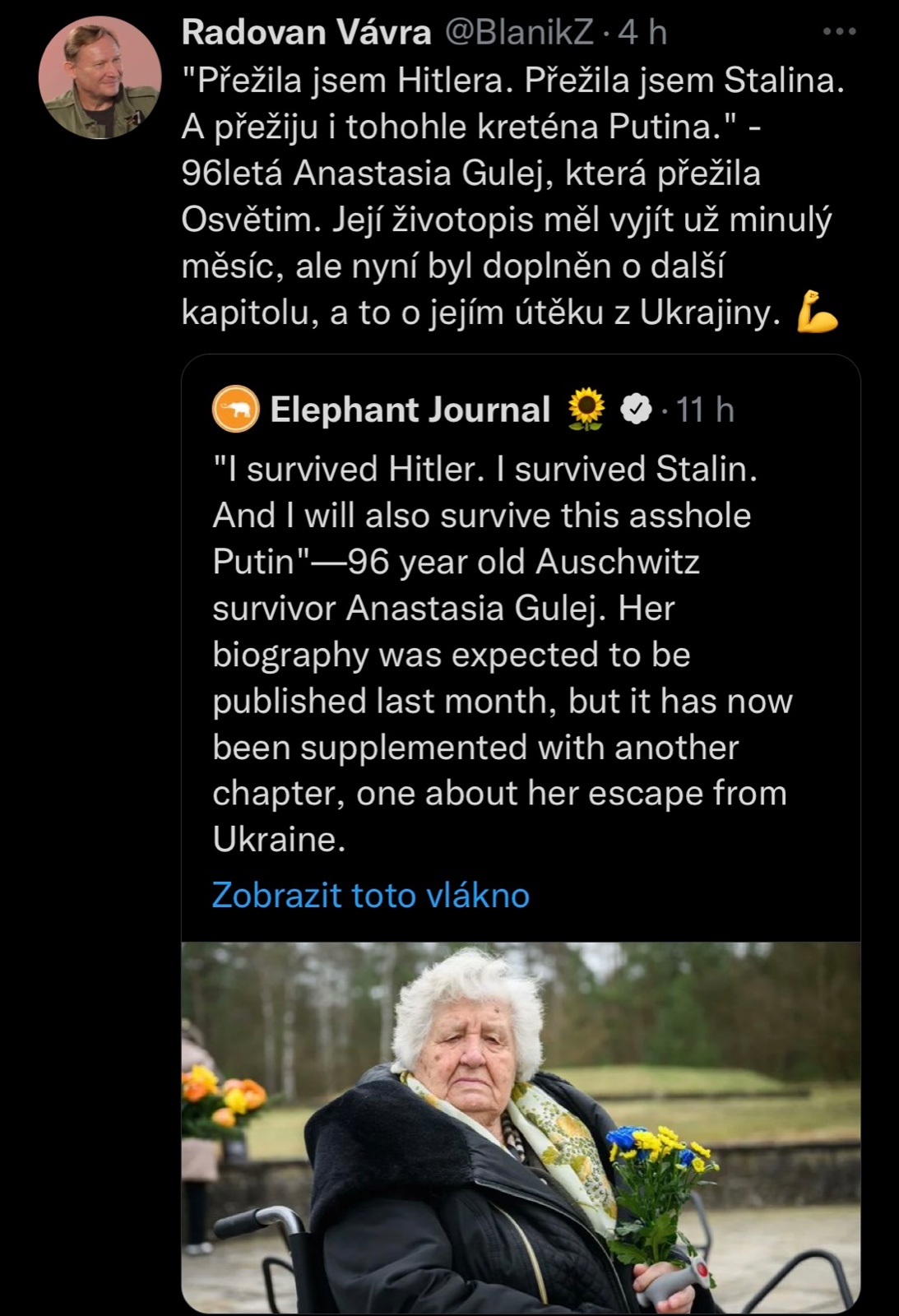The image size is (899, 1316).
Task: Click the flexed bicep emoji ending the tweet
Action: (x=817, y=313)
